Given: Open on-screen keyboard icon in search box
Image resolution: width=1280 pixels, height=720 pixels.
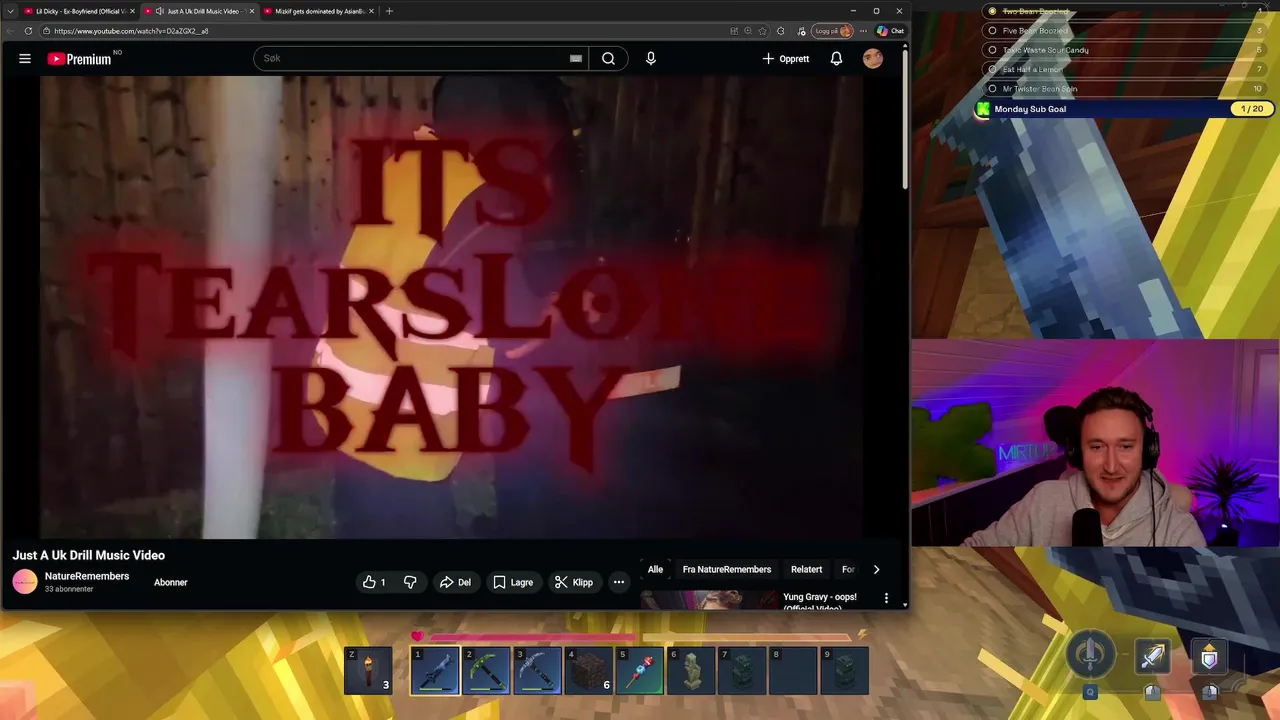Looking at the screenshot, I should [x=576, y=59].
